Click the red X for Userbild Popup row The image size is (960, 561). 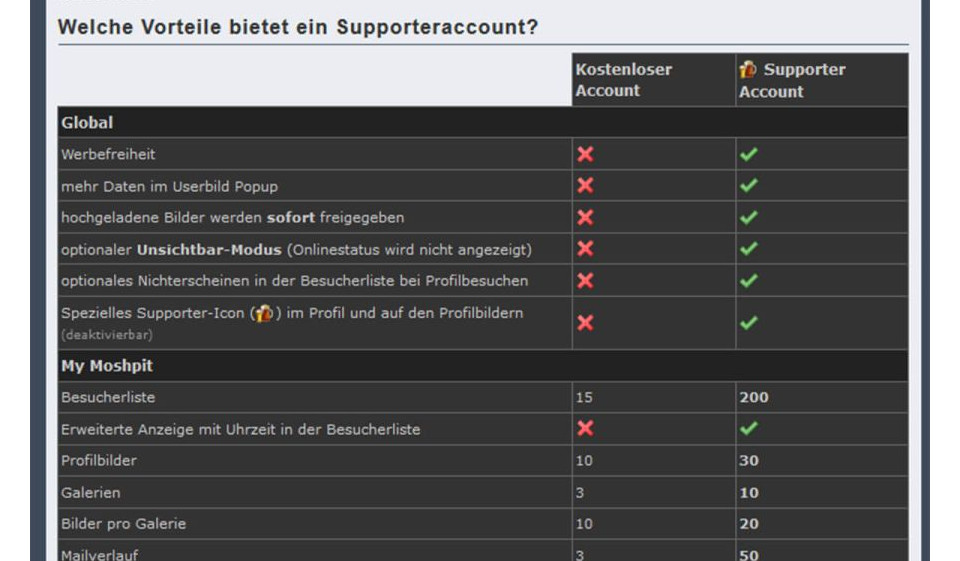point(585,185)
